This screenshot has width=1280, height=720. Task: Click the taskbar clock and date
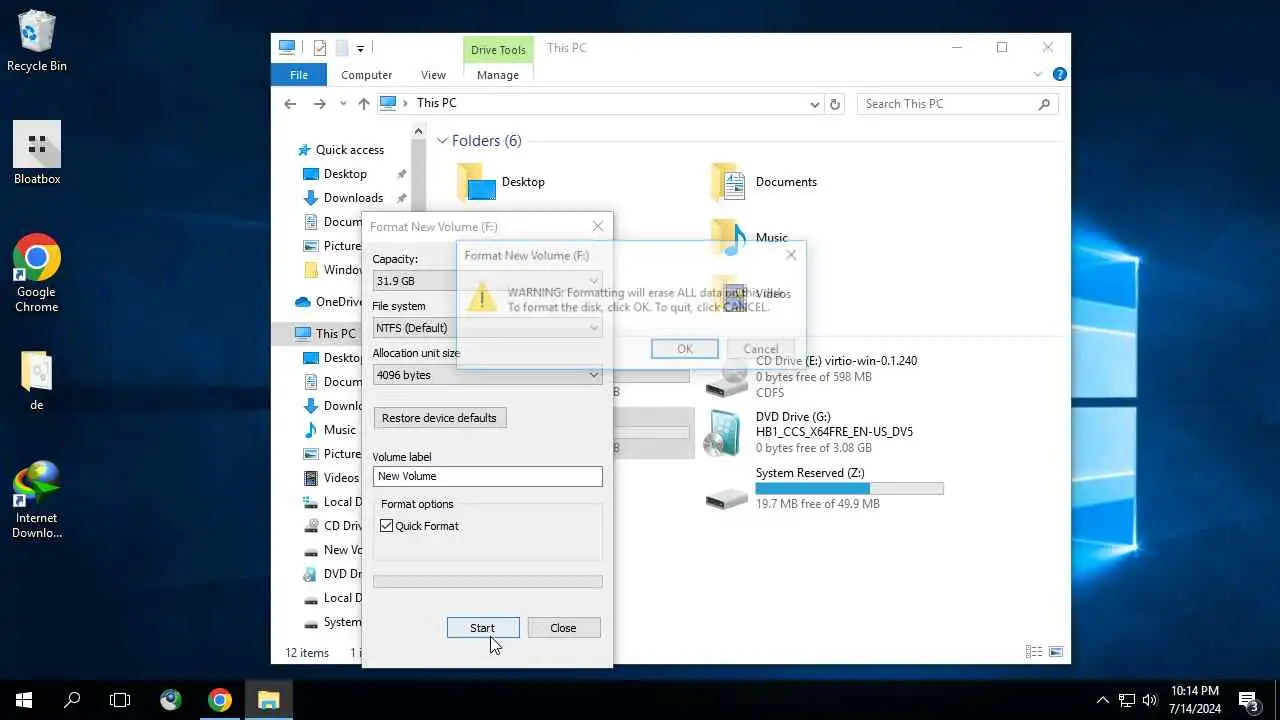[1195, 700]
